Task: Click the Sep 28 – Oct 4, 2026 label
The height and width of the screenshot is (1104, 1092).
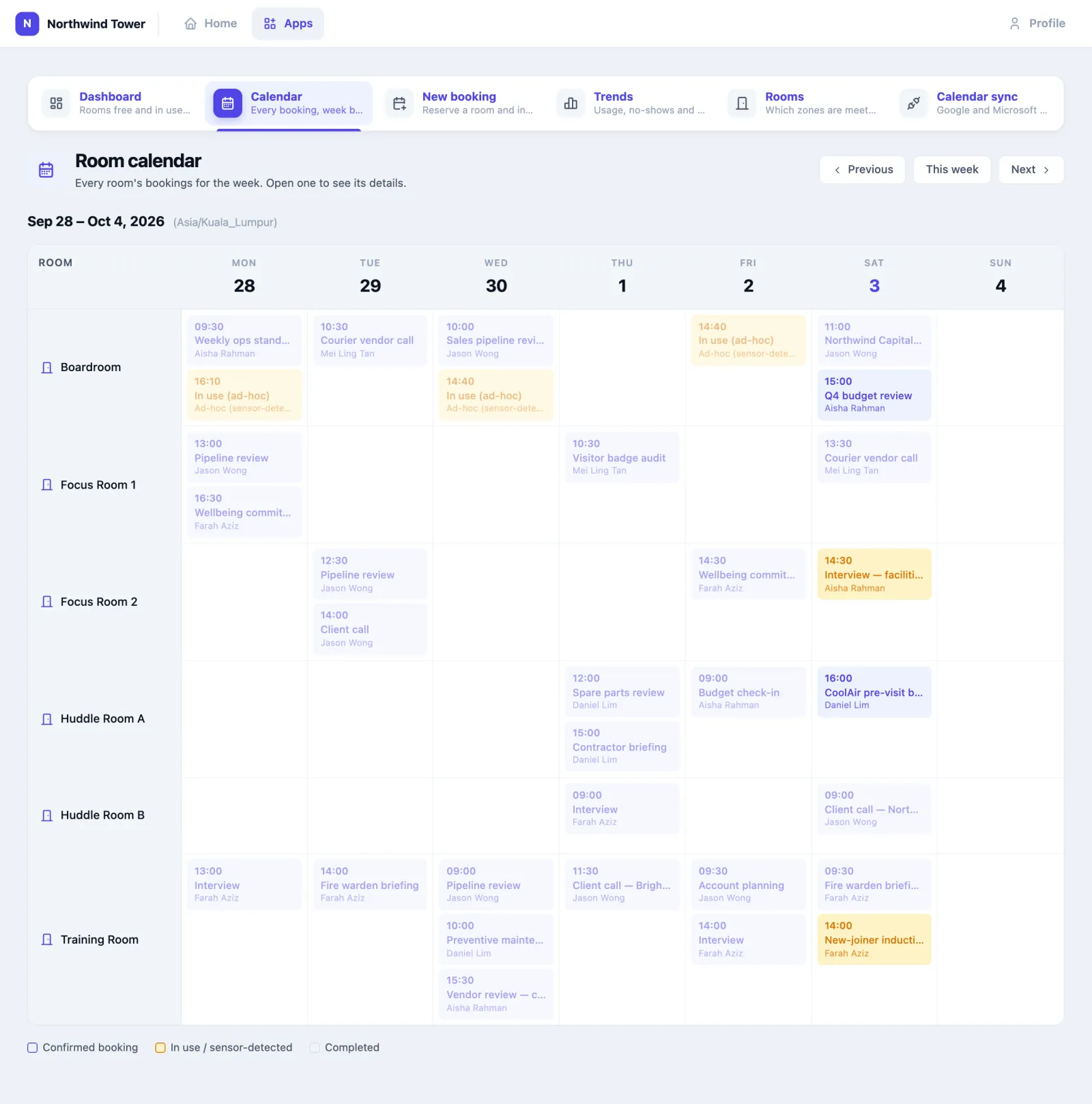Action: 96,222
